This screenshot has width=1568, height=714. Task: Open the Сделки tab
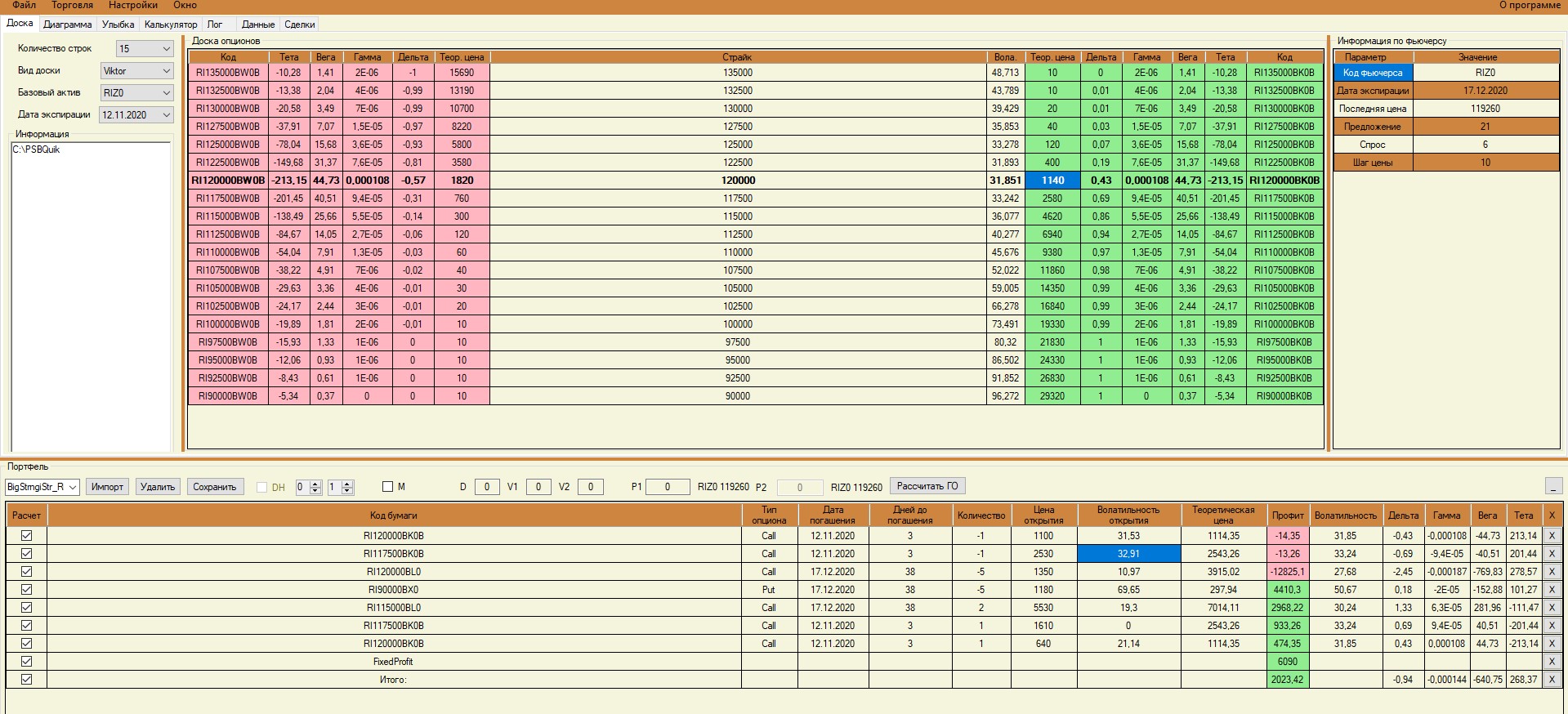click(300, 25)
